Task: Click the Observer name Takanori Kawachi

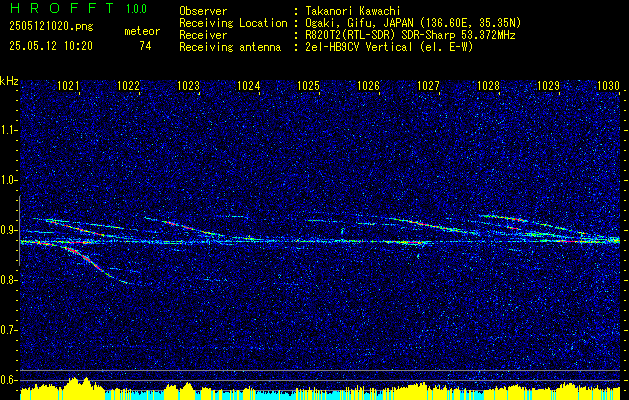Action: (351, 11)
